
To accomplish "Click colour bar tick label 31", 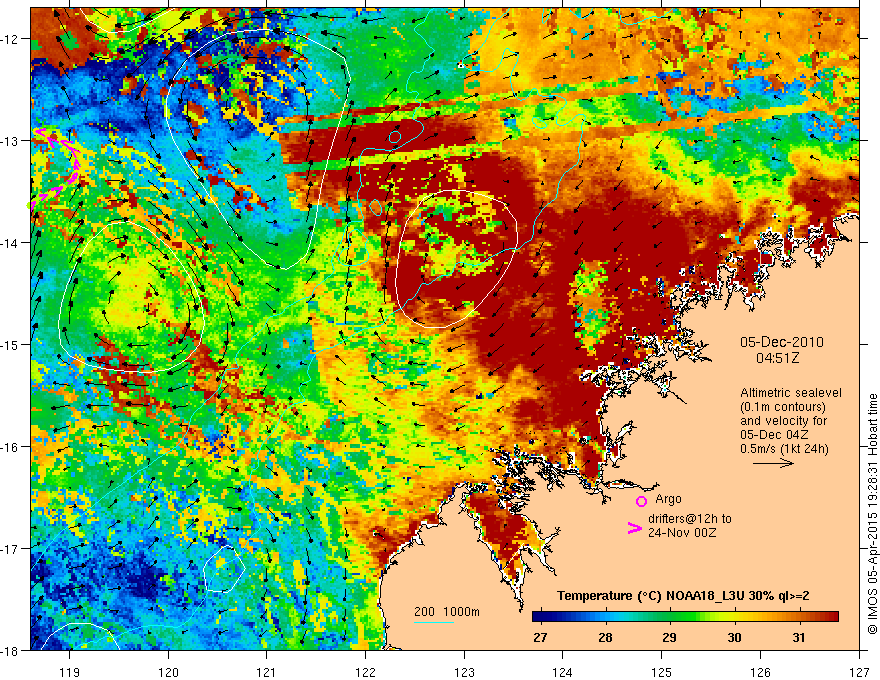I will tap(799, 637).
